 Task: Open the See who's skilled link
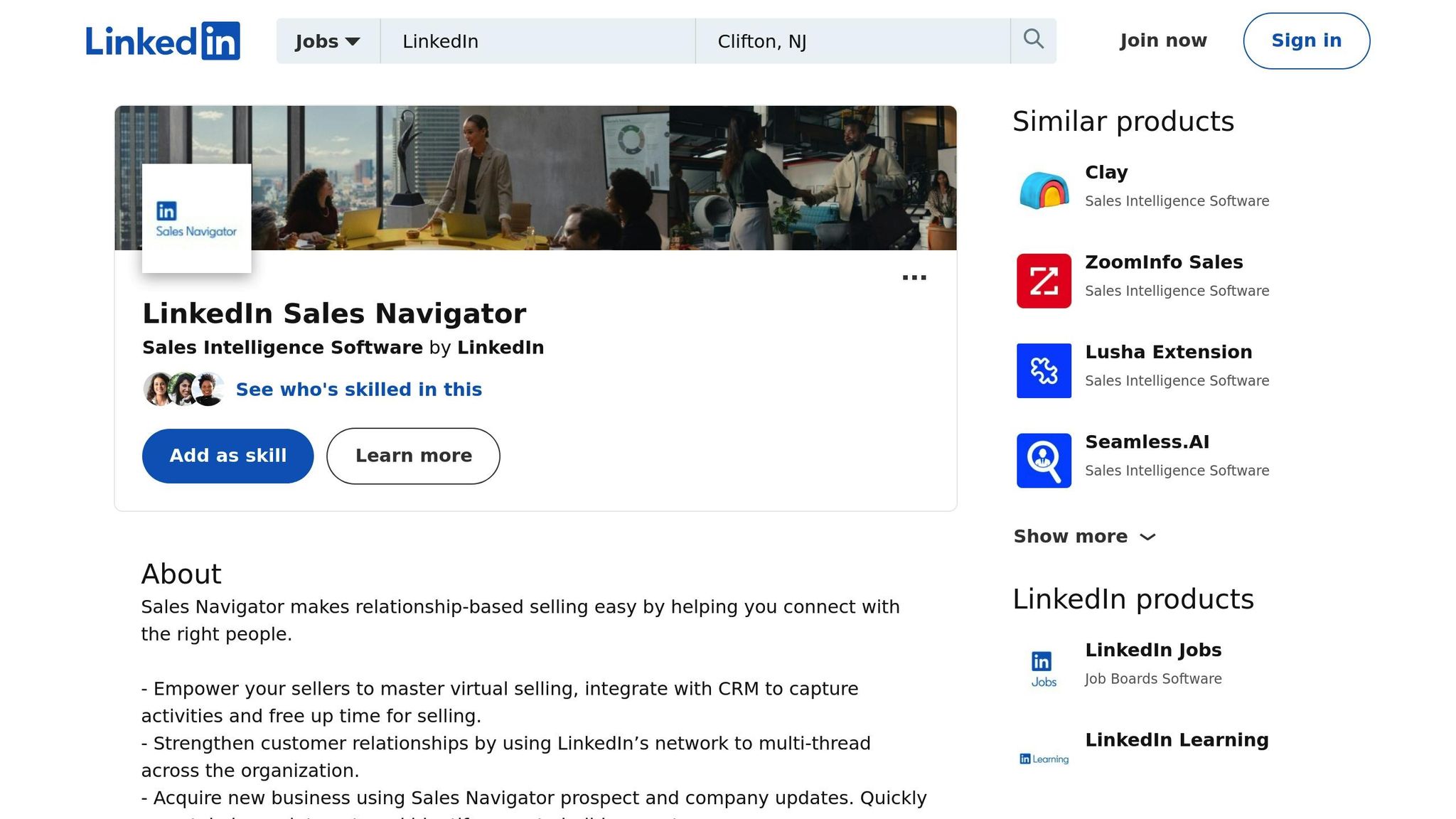pyautogui.click(x=358, y=389)
